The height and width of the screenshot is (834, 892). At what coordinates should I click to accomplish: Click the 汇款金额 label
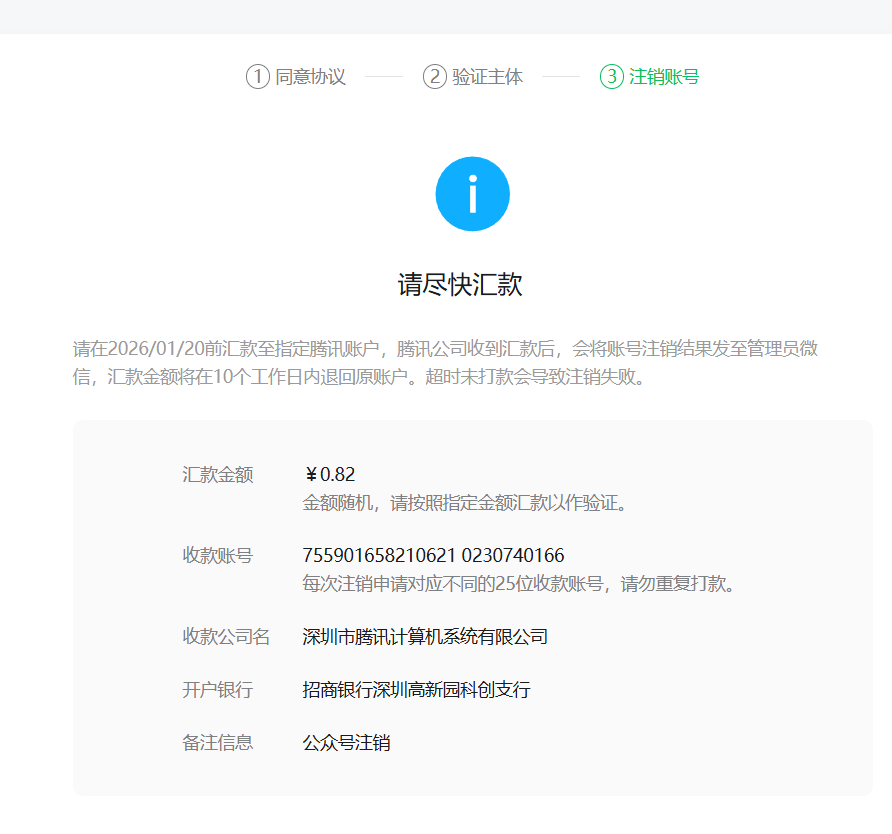pos(217,474)
